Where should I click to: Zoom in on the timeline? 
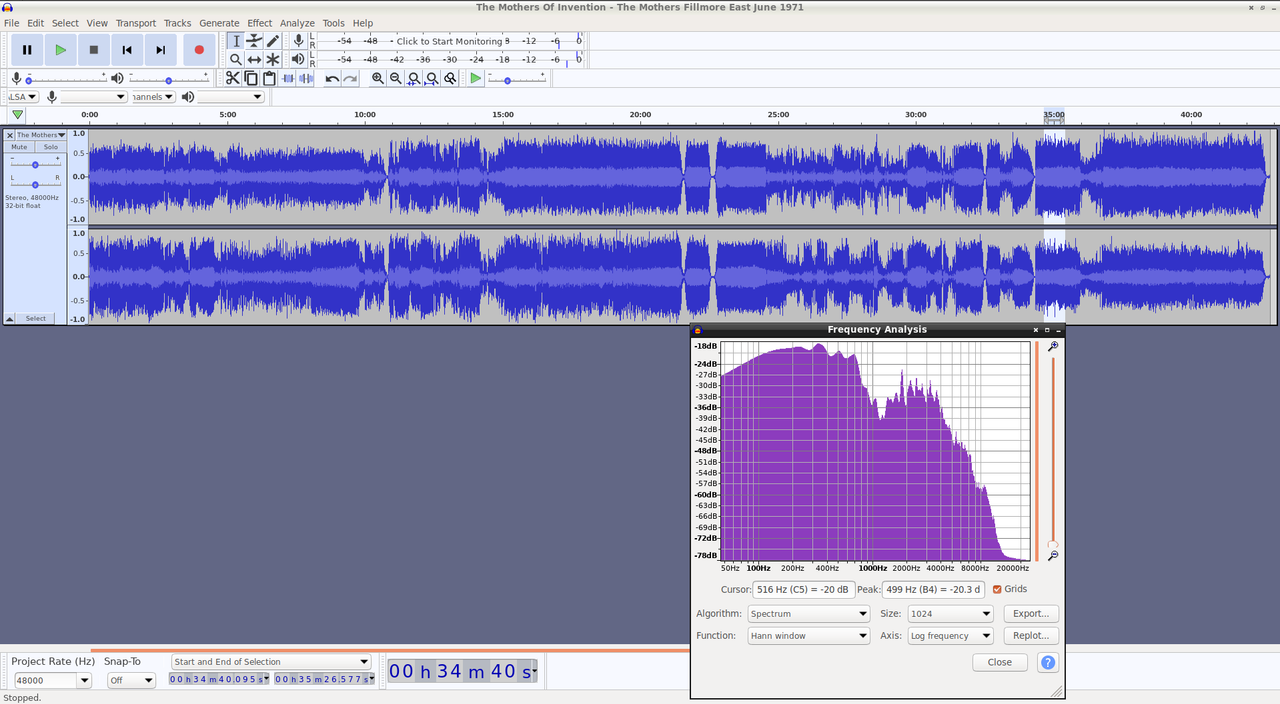(x=378, y=78)
